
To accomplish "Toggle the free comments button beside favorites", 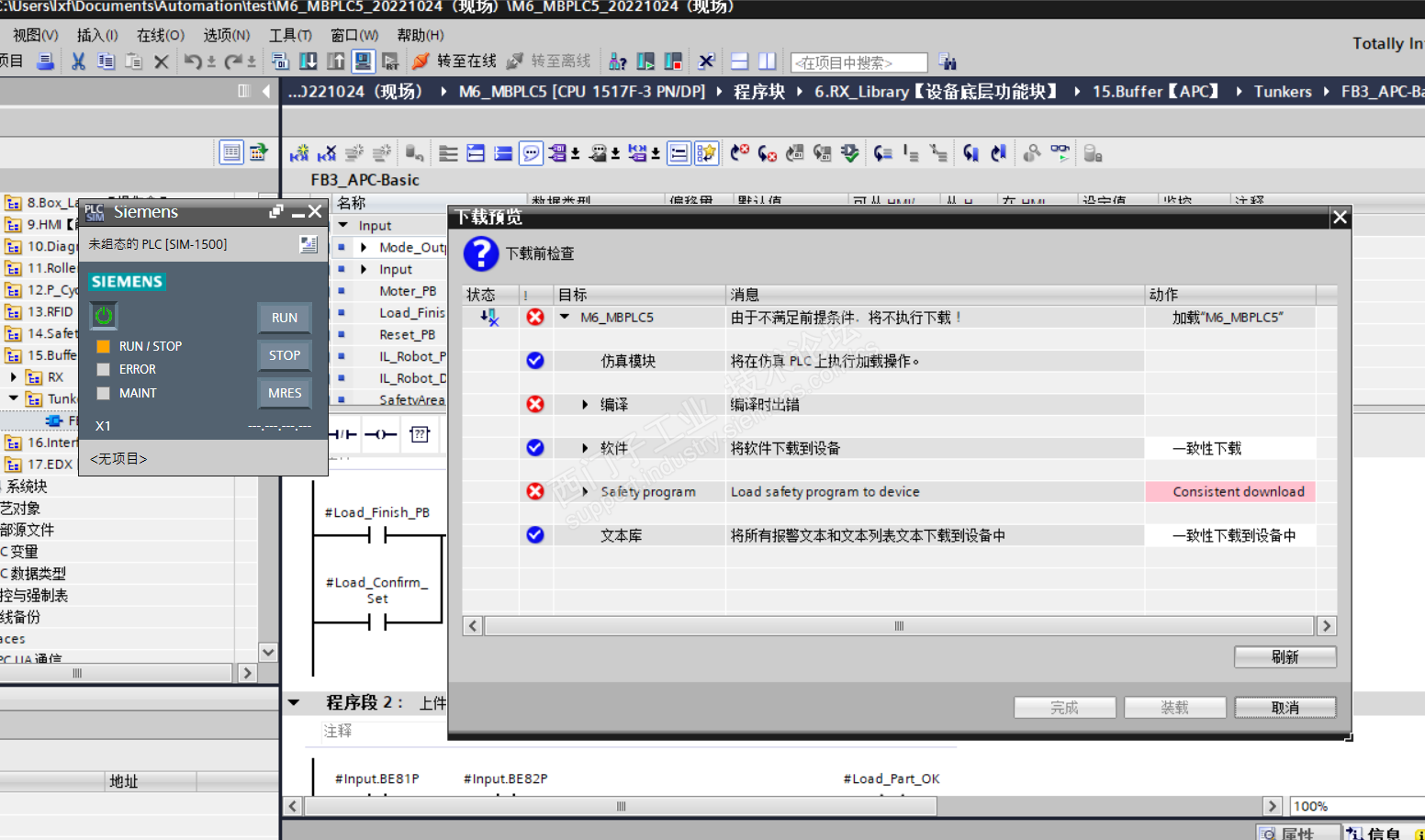I will click(x=679, y=153).
